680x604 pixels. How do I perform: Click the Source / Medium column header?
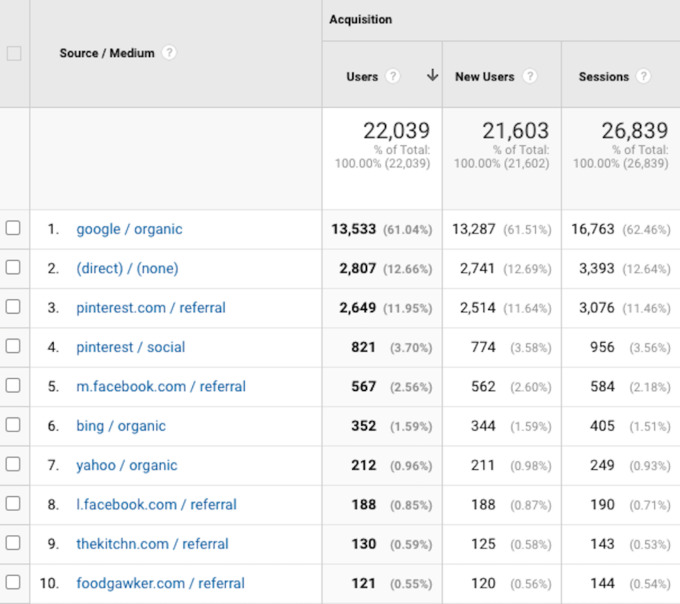pyautogui.click(x=107, y=53)
